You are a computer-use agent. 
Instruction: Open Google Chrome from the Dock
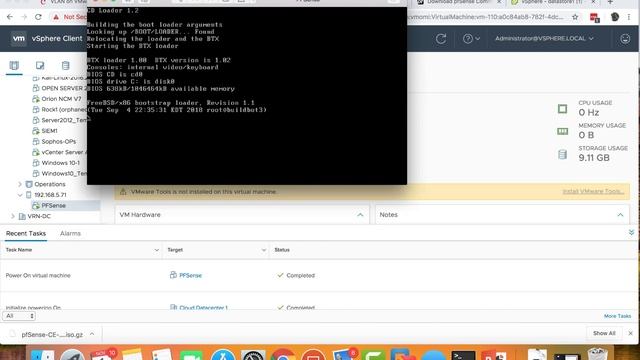click(282, 355)
